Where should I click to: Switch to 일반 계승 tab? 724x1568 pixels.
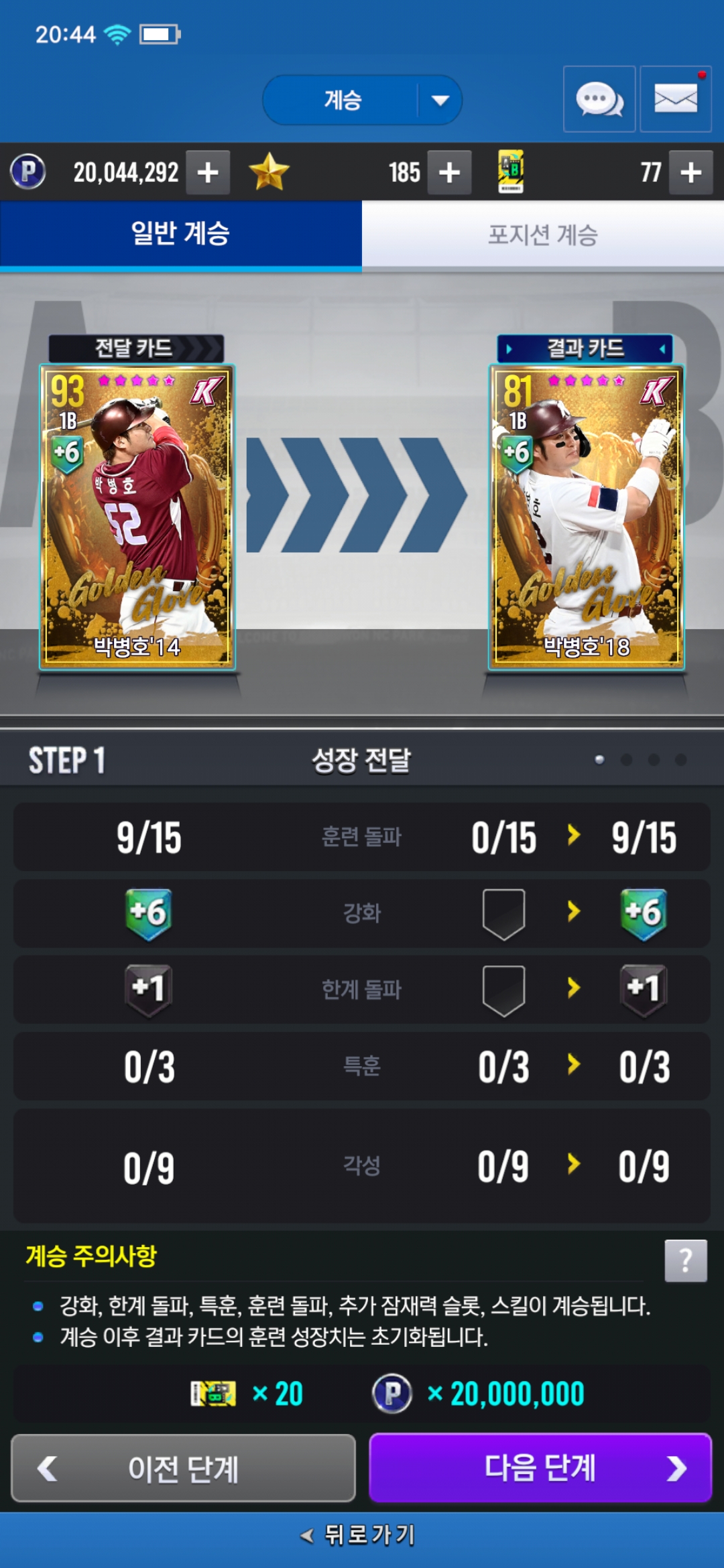[181, 235]
